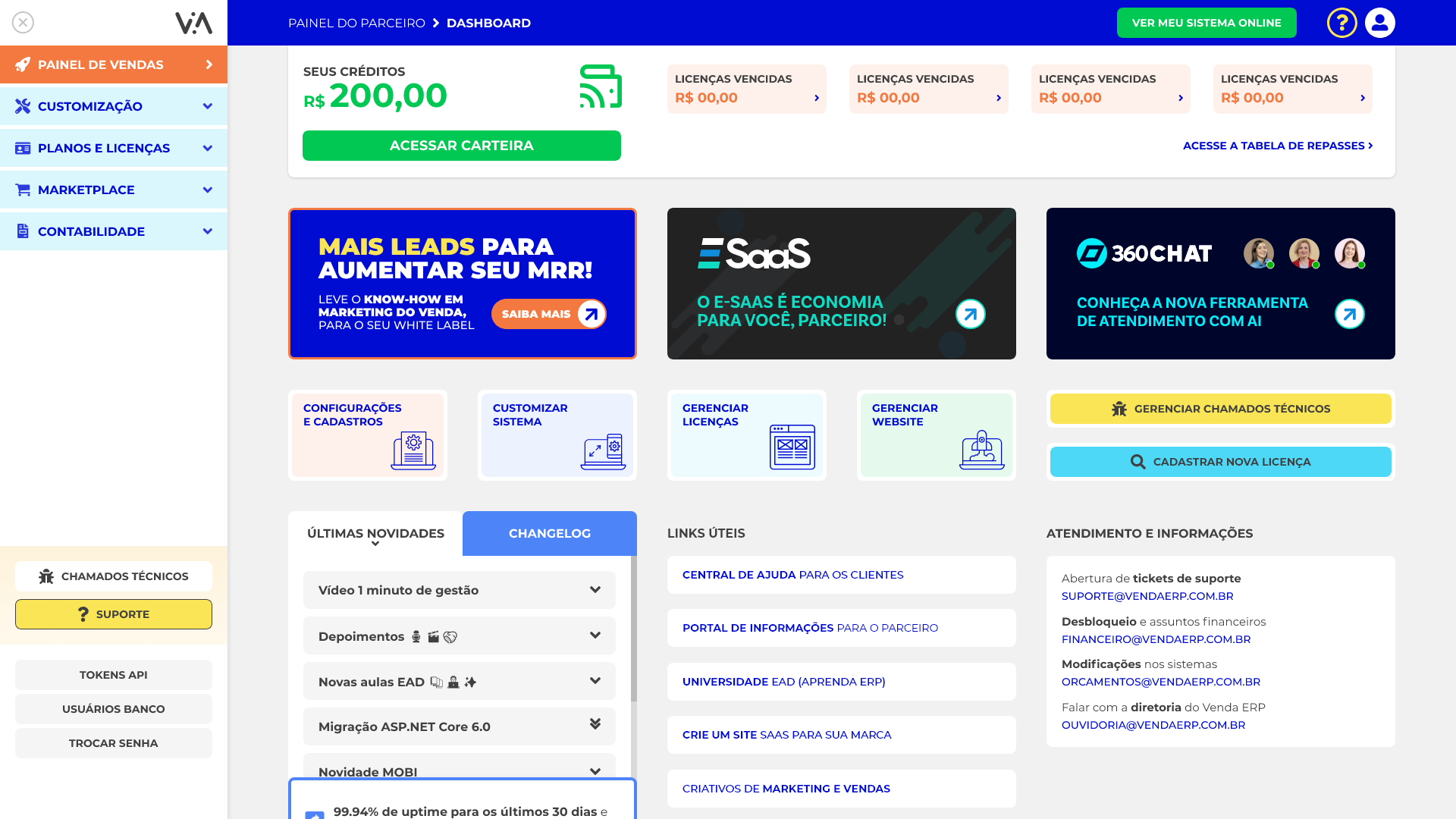Open the help question mark icon
The height and width of the screenshot is (819, 1456).
coord(1341,23)
